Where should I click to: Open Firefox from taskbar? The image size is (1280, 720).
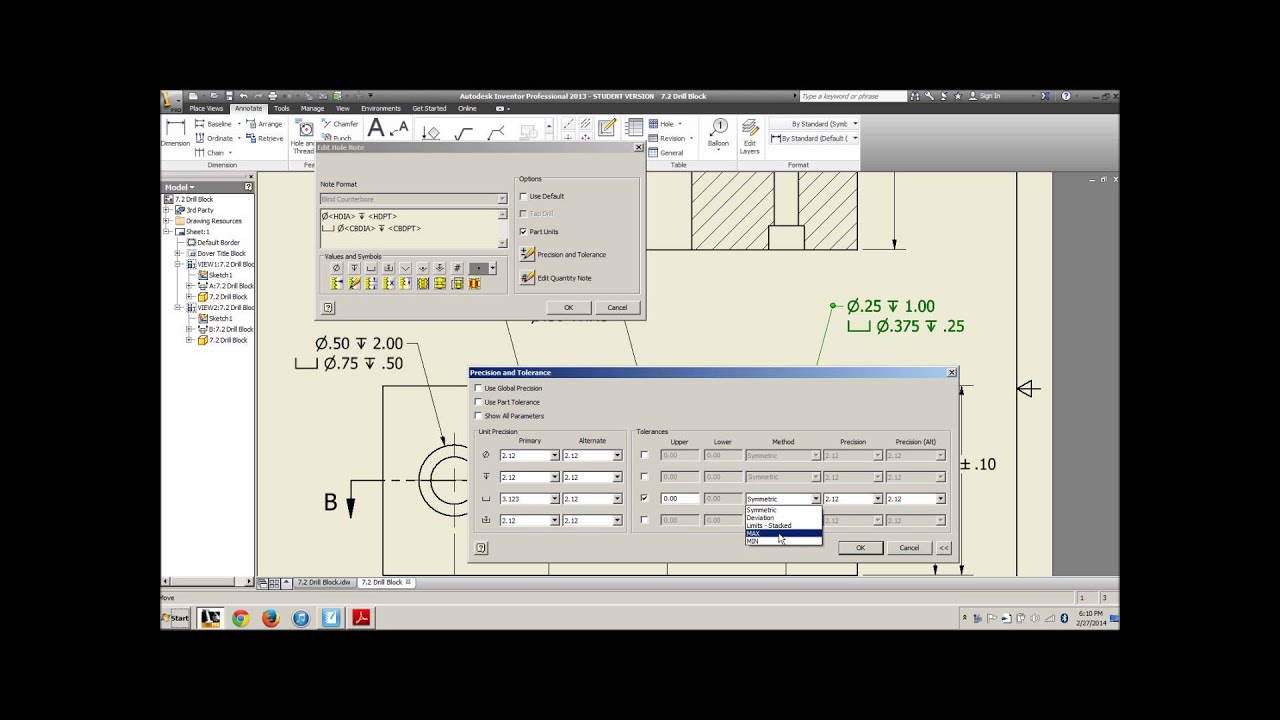[x=270, y=618]
